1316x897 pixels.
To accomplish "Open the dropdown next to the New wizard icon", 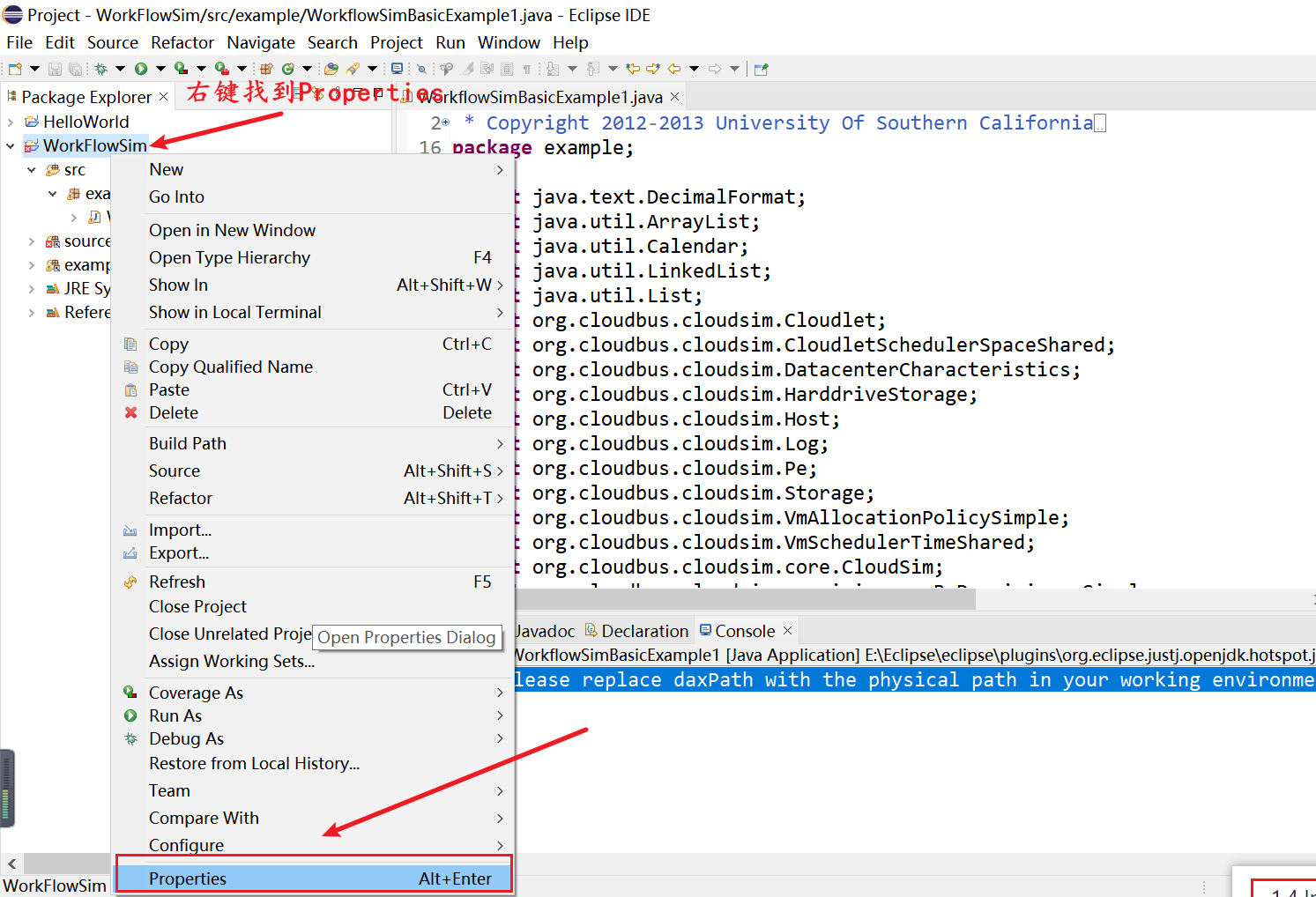I will point(34,69).
